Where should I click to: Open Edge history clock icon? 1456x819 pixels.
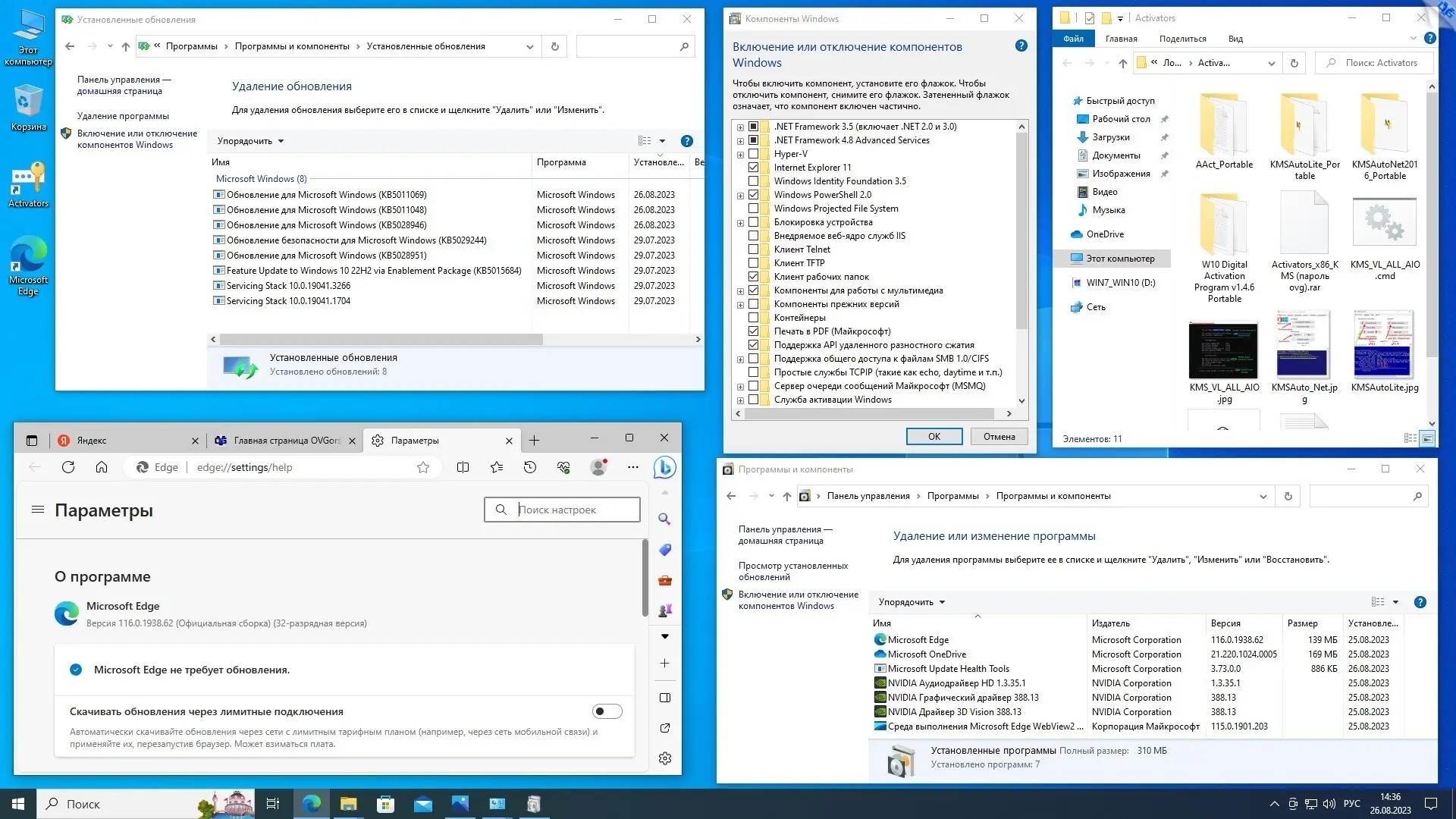click(530, 467)
